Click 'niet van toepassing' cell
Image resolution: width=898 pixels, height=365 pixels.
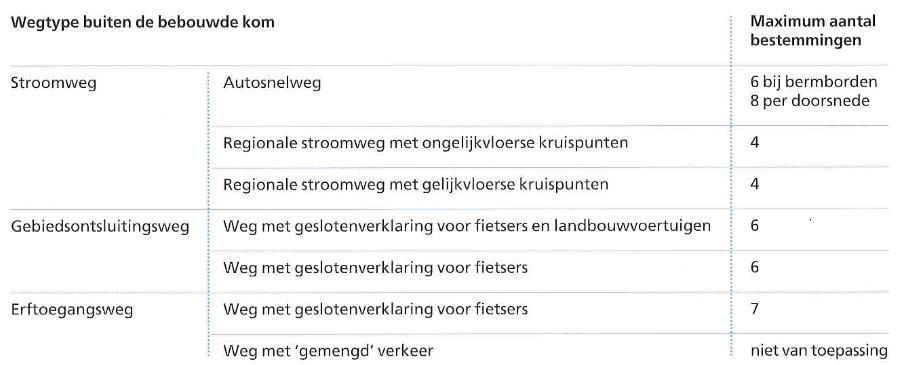[820, 350]
